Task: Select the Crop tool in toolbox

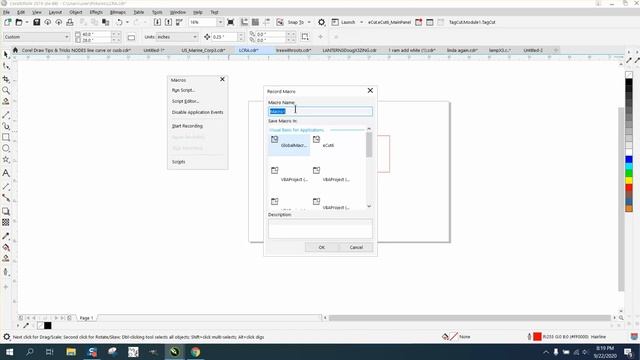Action: click(6, 79)
